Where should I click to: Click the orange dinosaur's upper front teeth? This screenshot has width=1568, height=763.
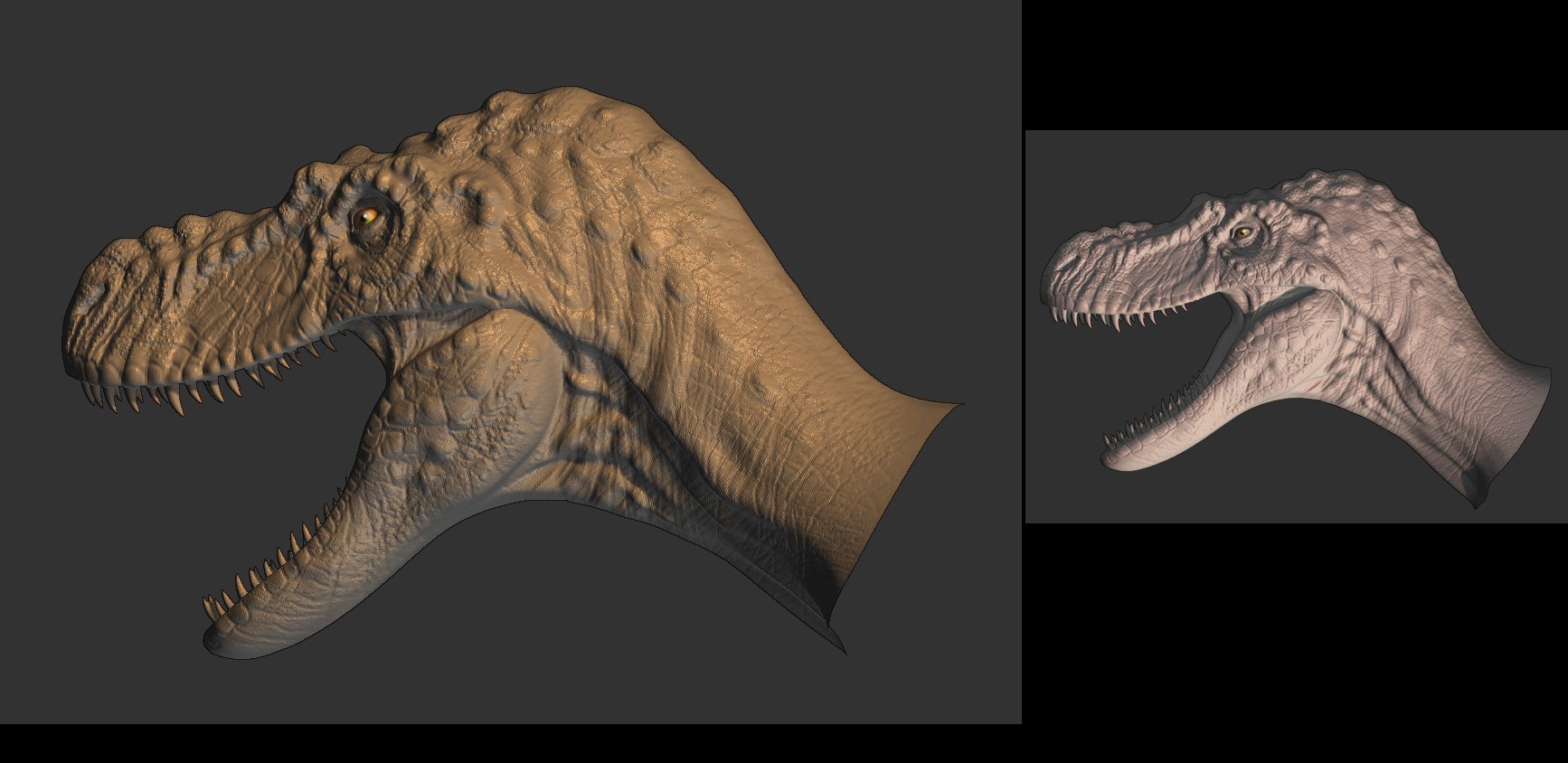(x=136, y=396)
